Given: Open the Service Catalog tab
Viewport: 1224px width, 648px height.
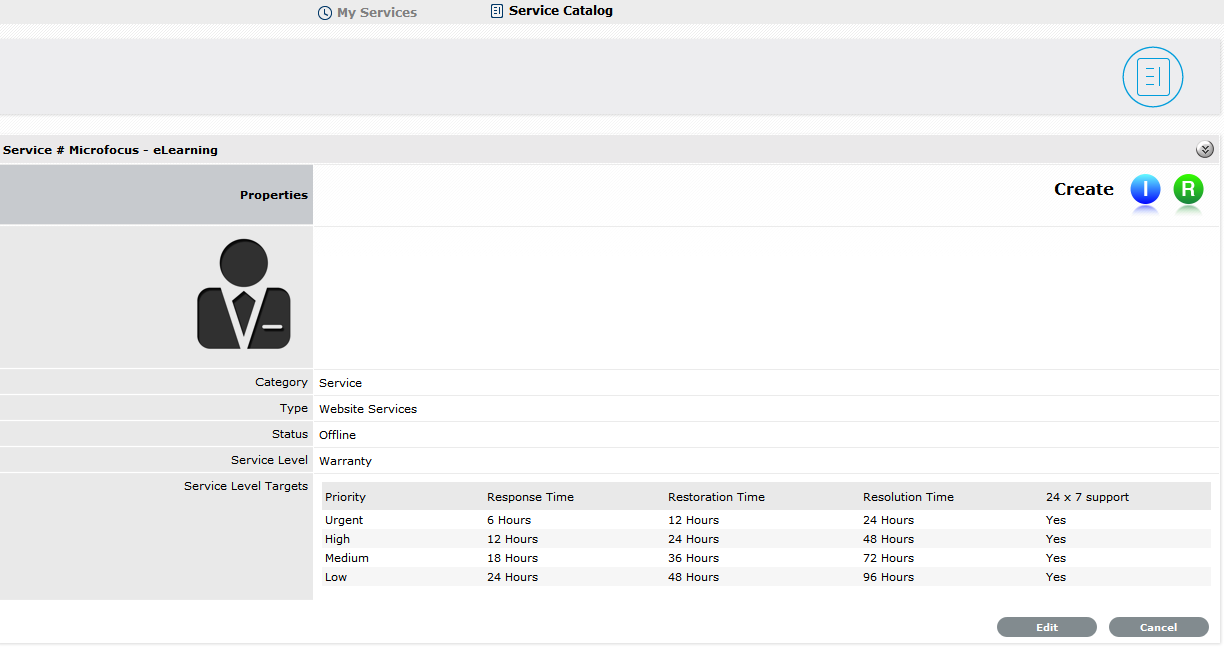Looking at the screenshot, I should point(560,11).
